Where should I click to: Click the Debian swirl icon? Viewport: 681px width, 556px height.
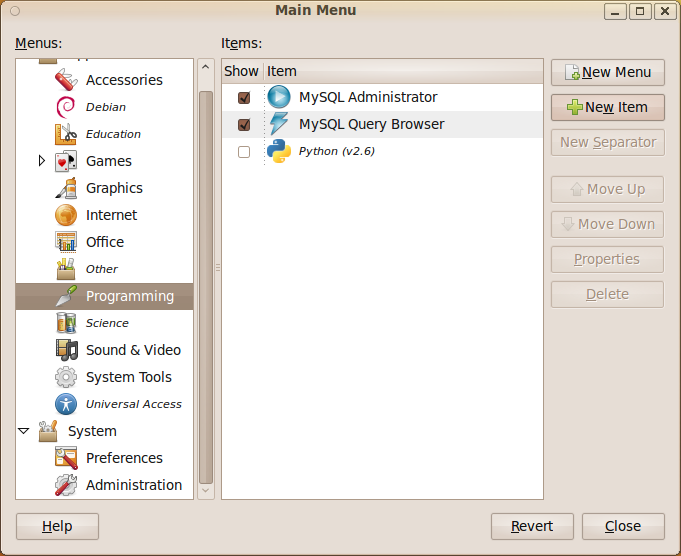(x=66, y=107)
